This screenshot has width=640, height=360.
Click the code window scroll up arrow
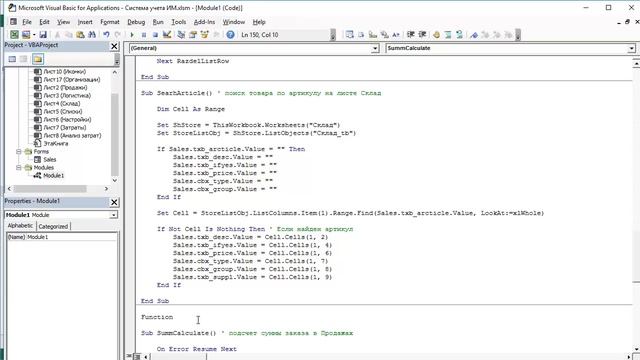(636, 63)
